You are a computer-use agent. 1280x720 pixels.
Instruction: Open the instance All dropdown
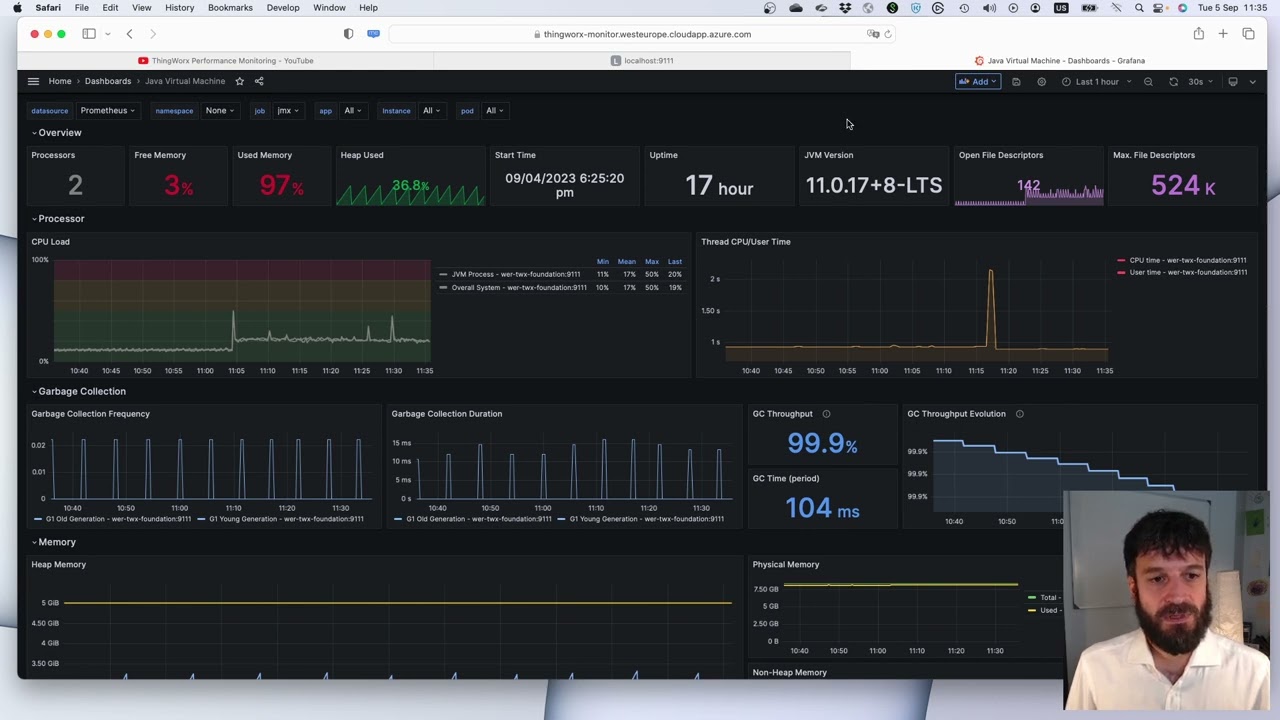431,111
